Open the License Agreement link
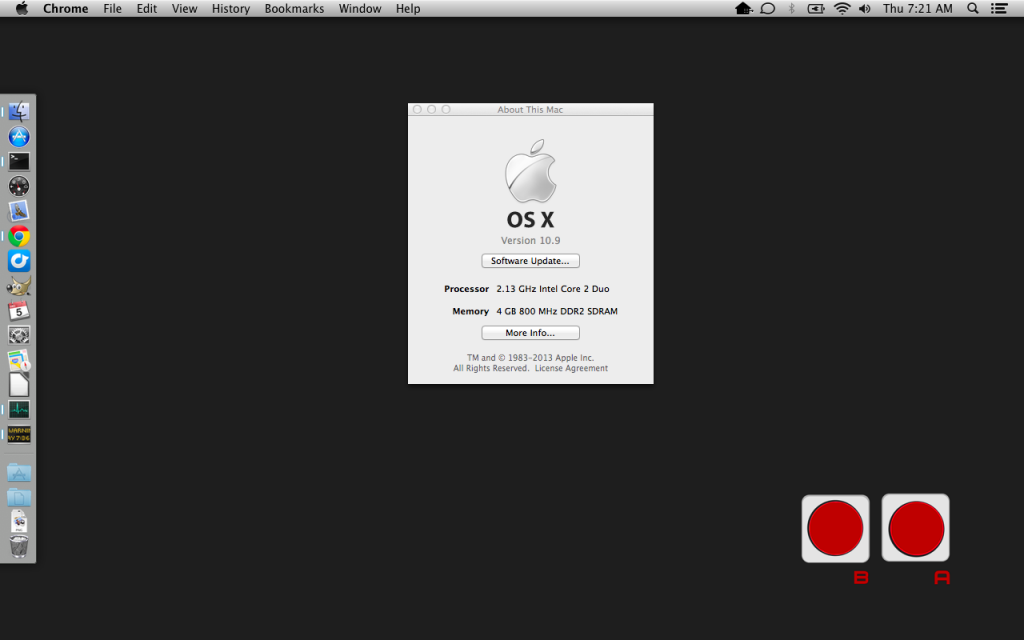 point(571,368)
